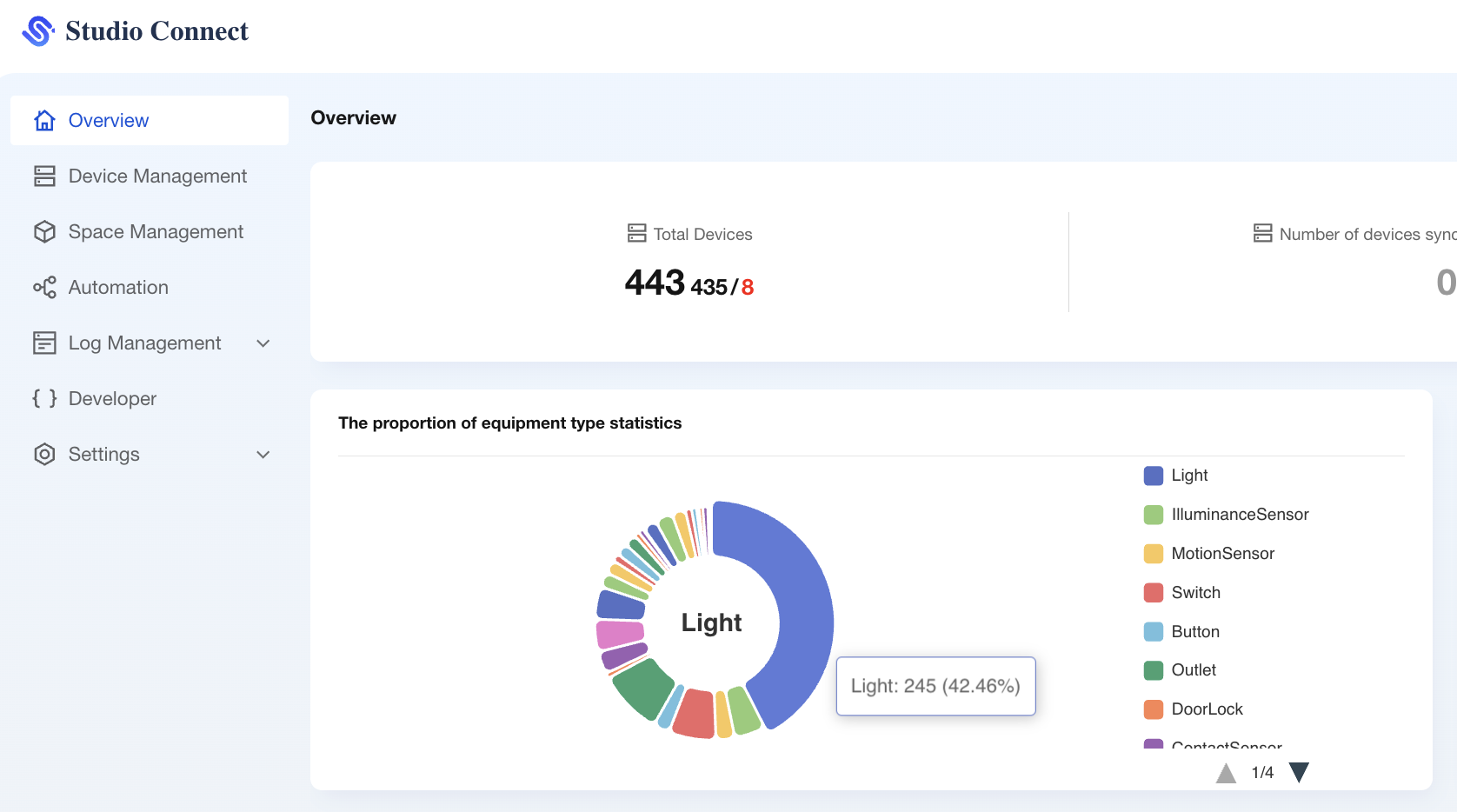Viewport: 1457px width, 812px height.
Task: Click the Overview home icon
Action: (44, 121)
